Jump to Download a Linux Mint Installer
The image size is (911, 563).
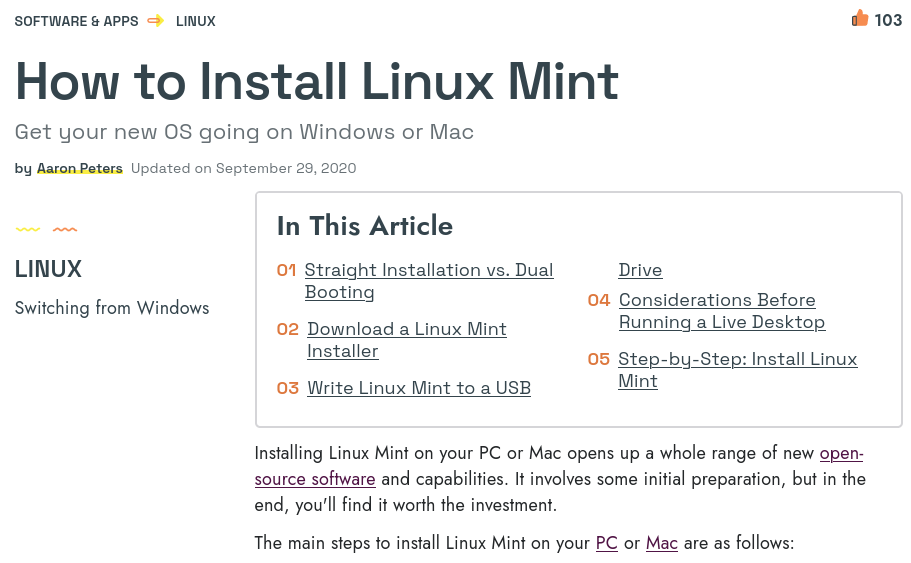(407, 340)
